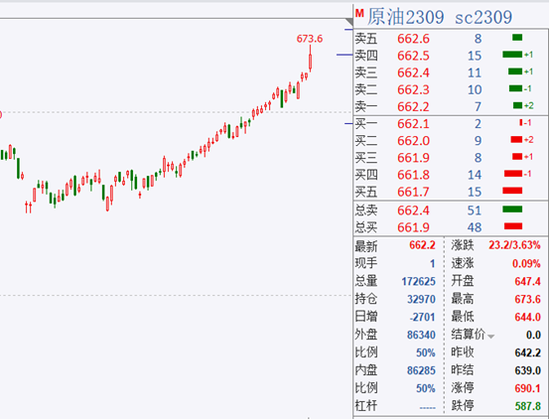Click the 总卖 average price 662.4
The height and width of the screenshot is (420, 550).
point(413,211)
